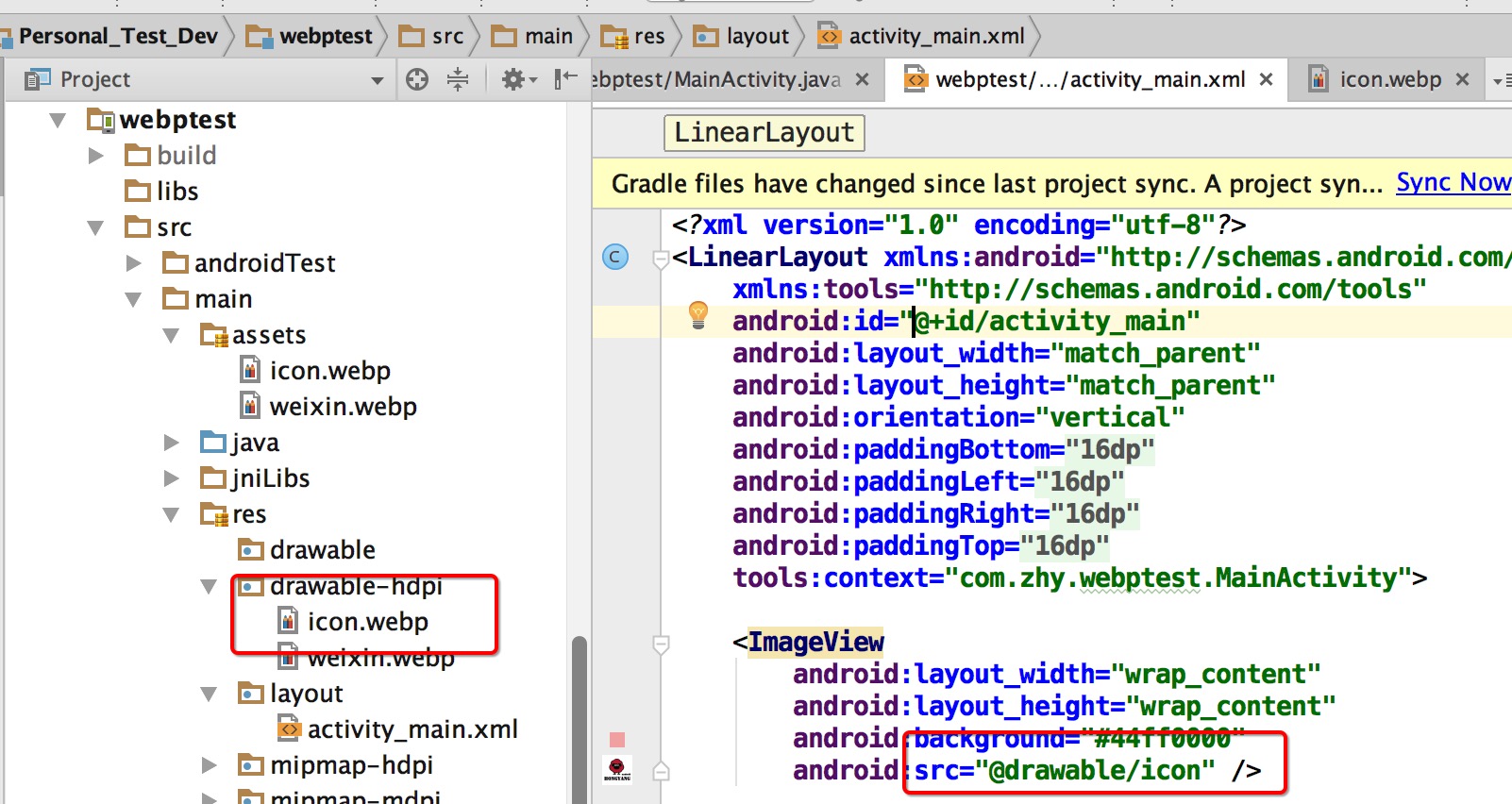Switch to the icon.webp tab
The height and width of the screenshot is (804, 1512).
(1387, 80)
